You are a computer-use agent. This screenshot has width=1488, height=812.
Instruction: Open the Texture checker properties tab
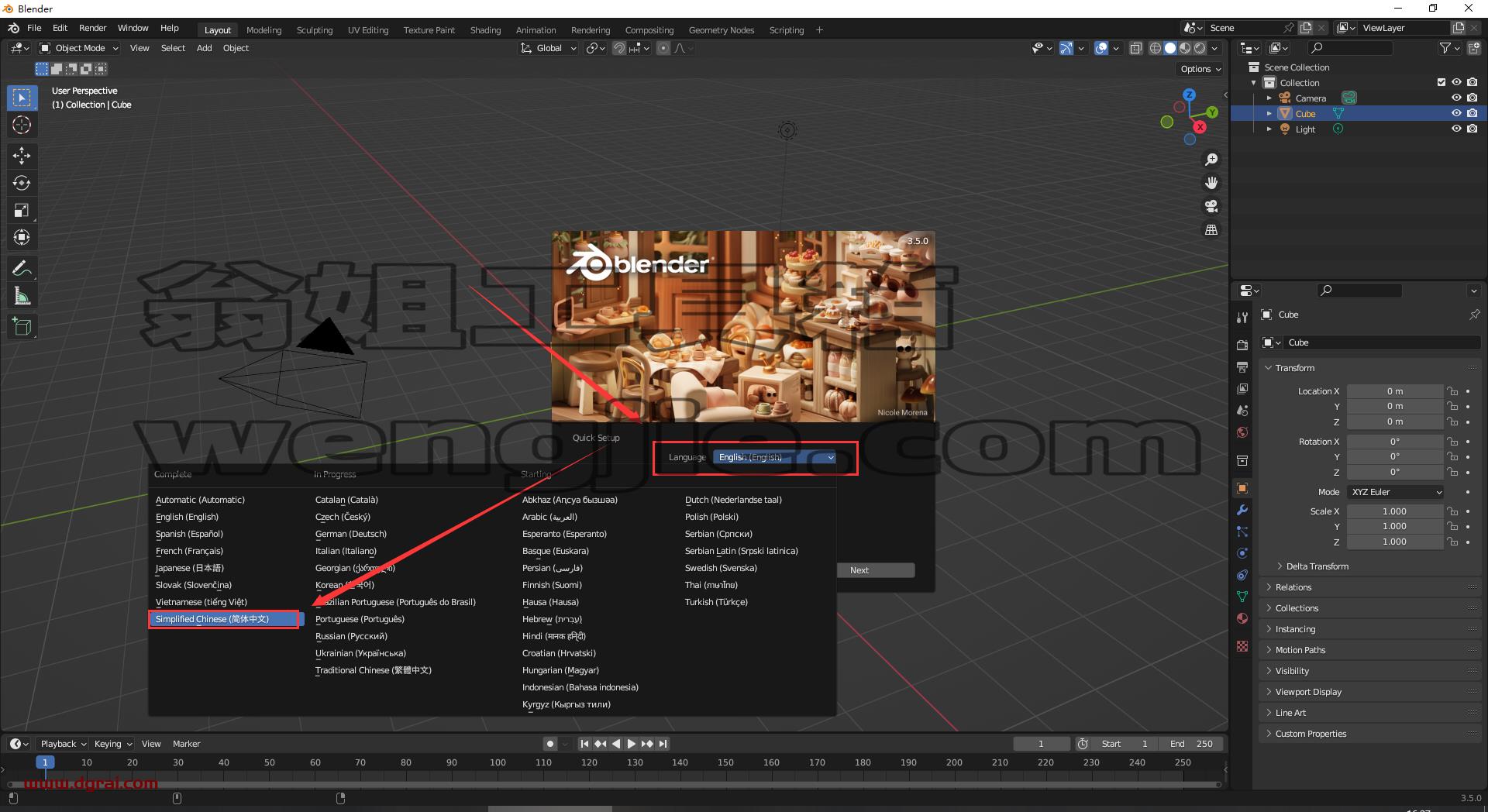coord(1242,646)
